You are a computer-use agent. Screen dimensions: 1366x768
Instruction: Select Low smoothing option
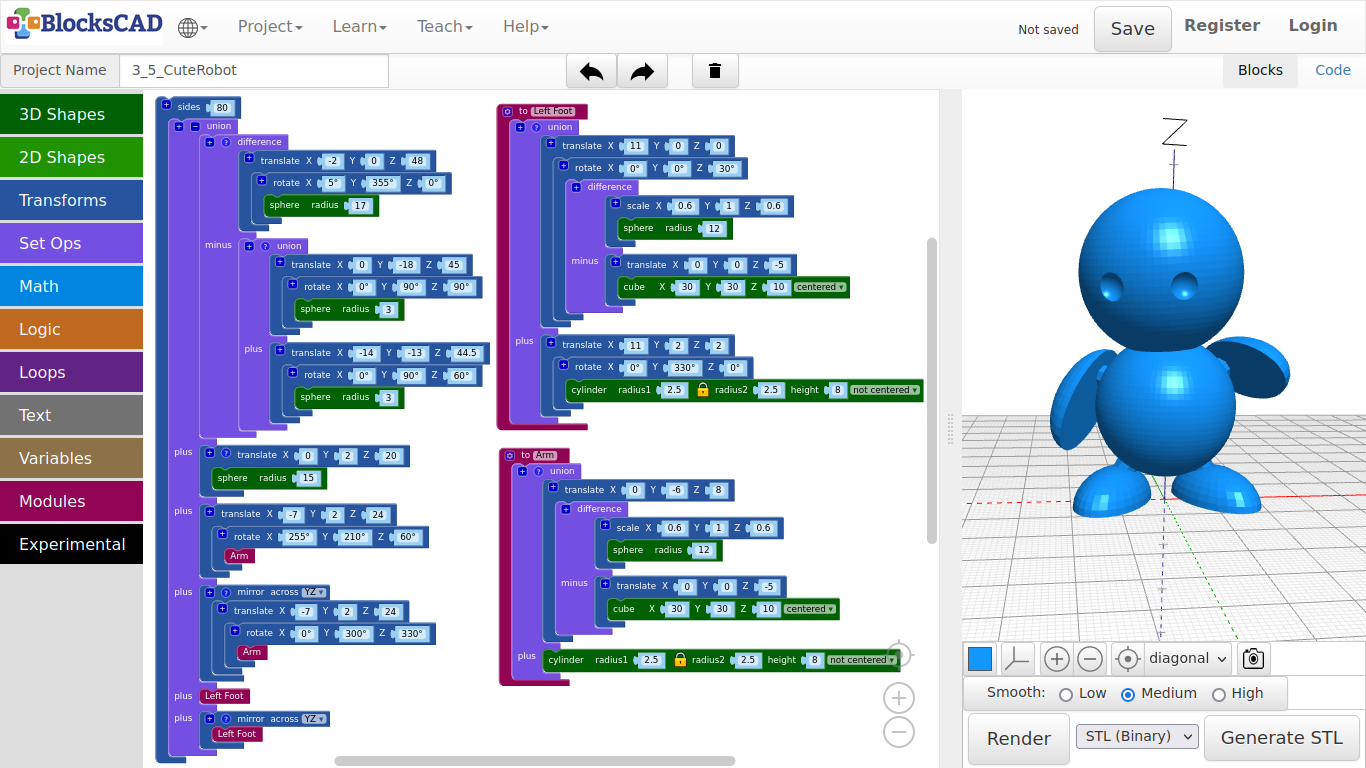1066,694
